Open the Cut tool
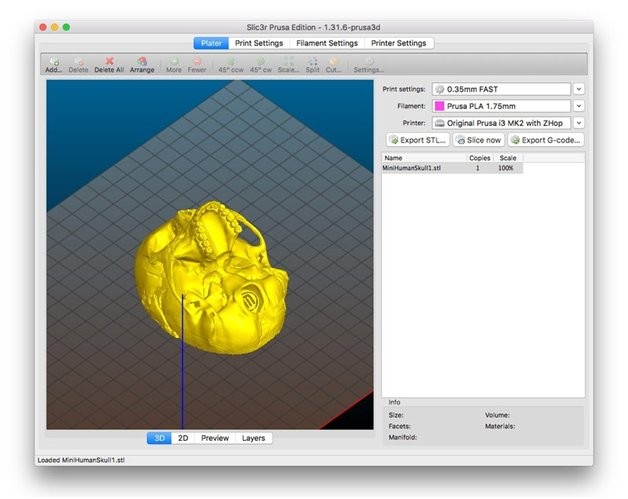The height and width of the screenshot is (499, 628). tap(333, 65)
